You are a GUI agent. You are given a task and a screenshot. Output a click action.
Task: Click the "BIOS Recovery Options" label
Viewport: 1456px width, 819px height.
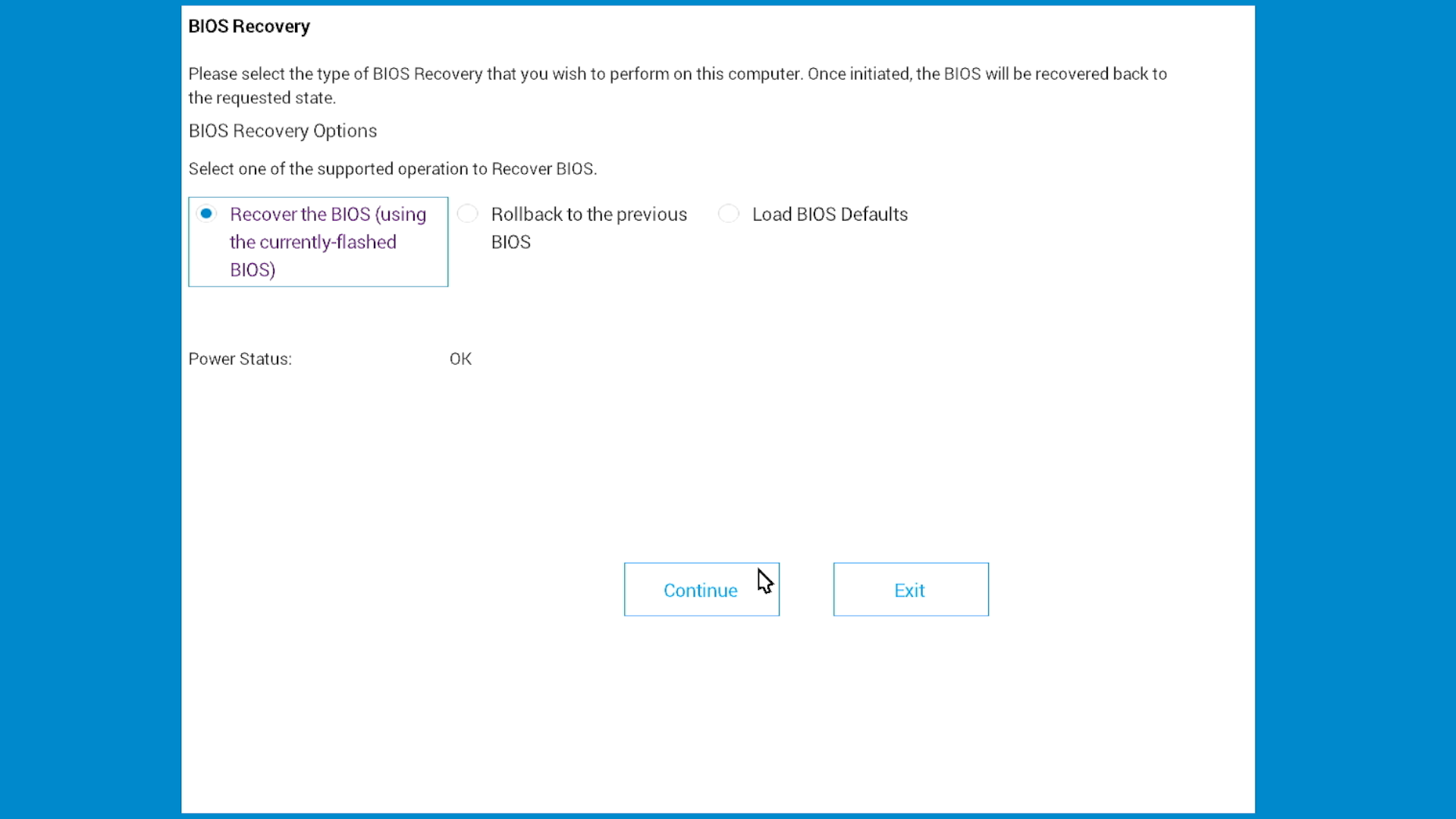tap(282, 130)
